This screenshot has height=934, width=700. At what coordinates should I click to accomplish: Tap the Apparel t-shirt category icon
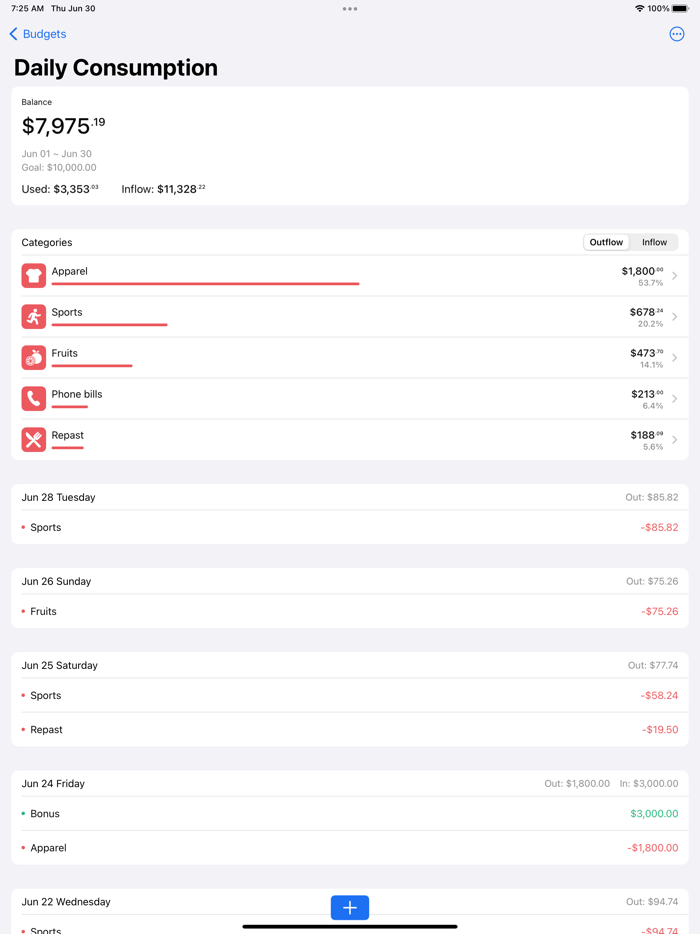(33, 275)
